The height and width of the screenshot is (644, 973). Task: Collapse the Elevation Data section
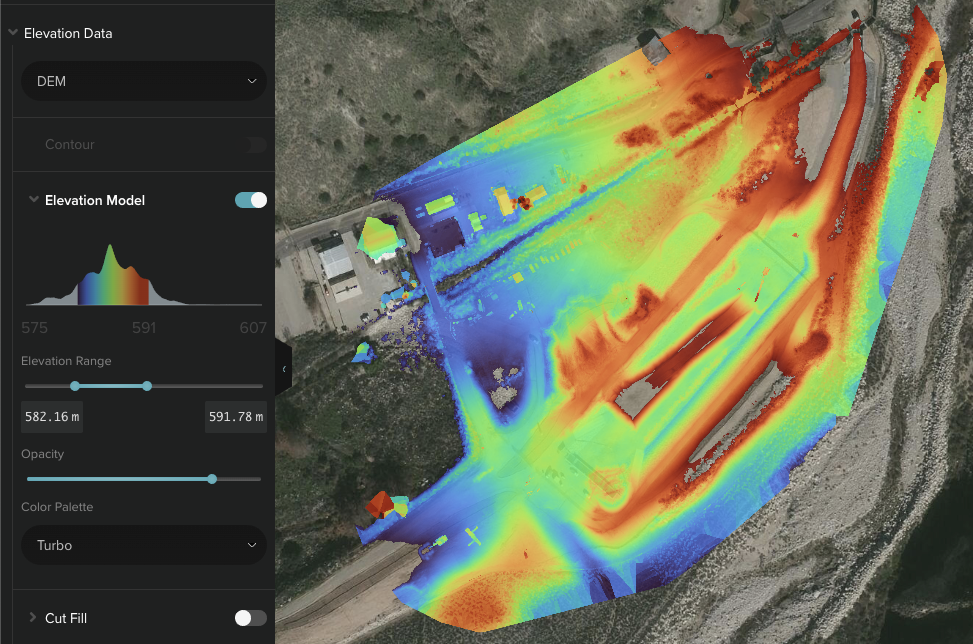[x=13, y=33]
